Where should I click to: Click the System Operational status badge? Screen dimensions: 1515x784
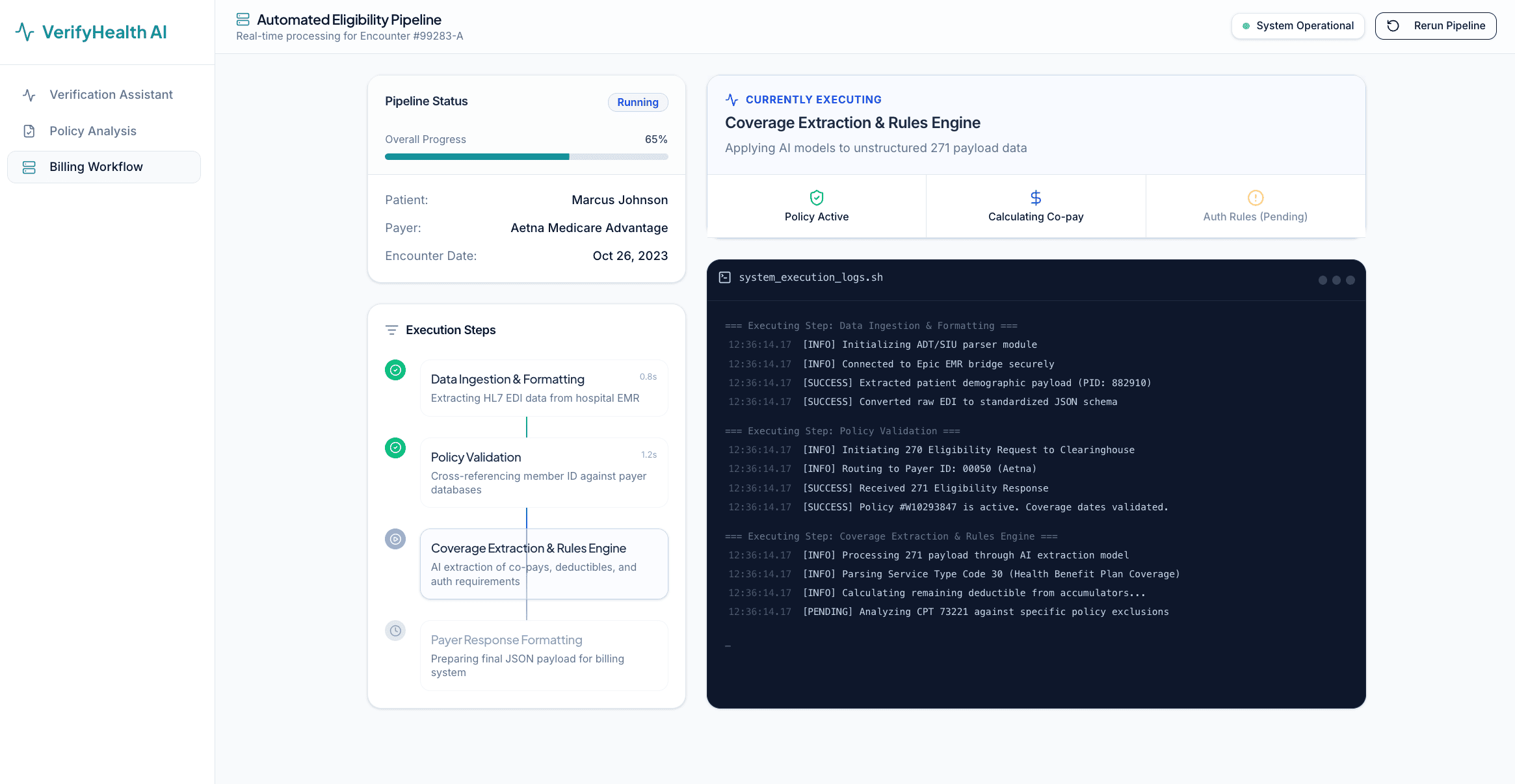pyautogui.click(x=1297, y=26)
